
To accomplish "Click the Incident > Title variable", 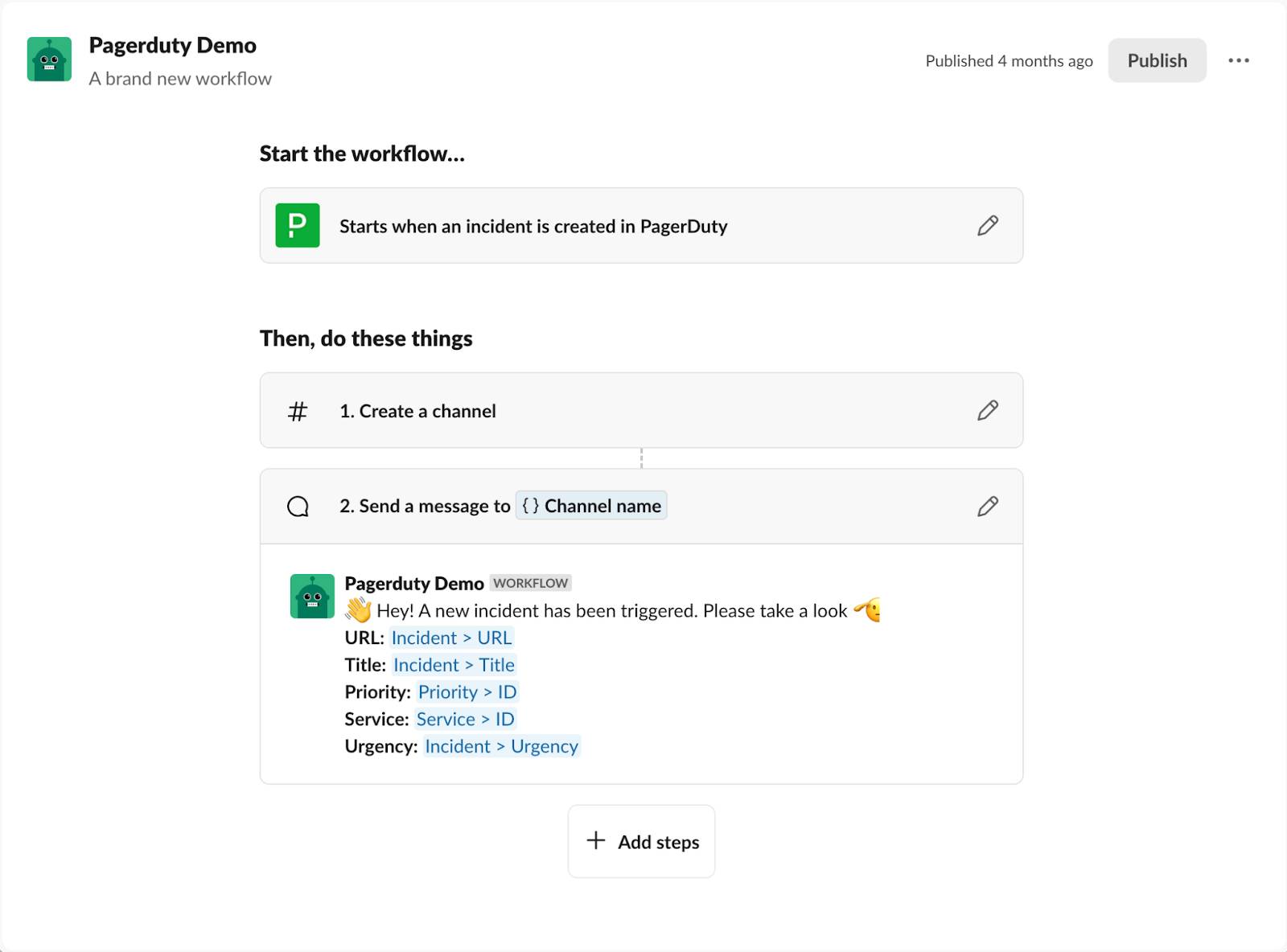I will click(454, 665).
